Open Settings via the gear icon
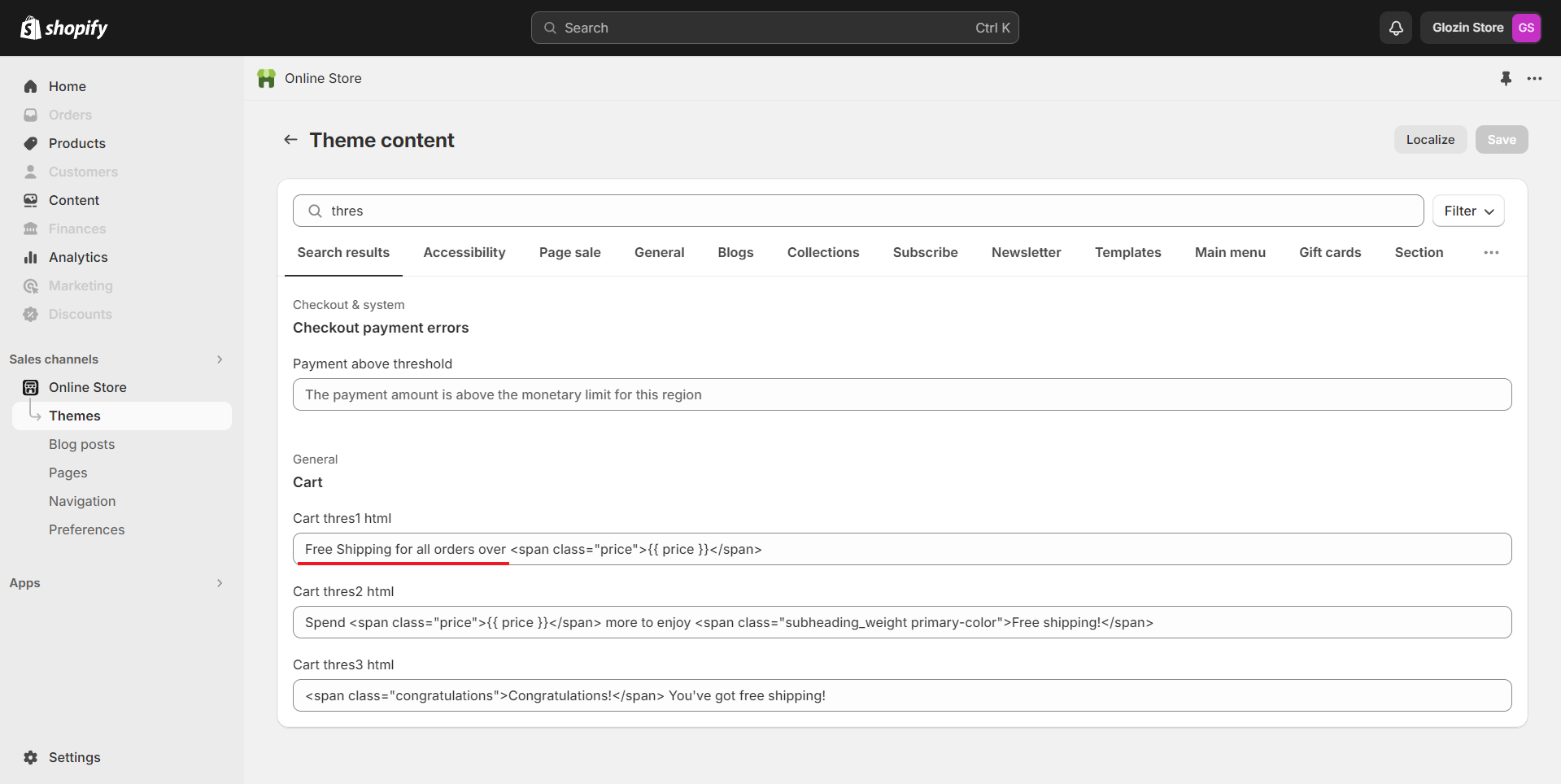This screenshot has width=1561, height=784. point(31,757)
